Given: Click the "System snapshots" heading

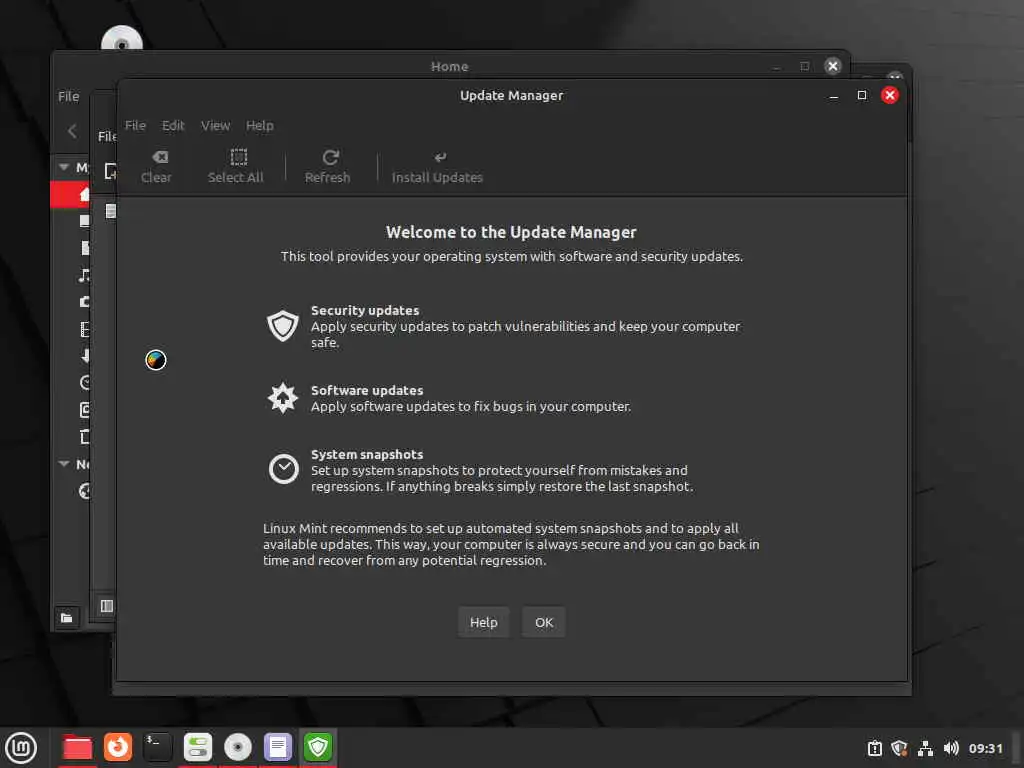Looking at the screenshot, I should point(367,455).
